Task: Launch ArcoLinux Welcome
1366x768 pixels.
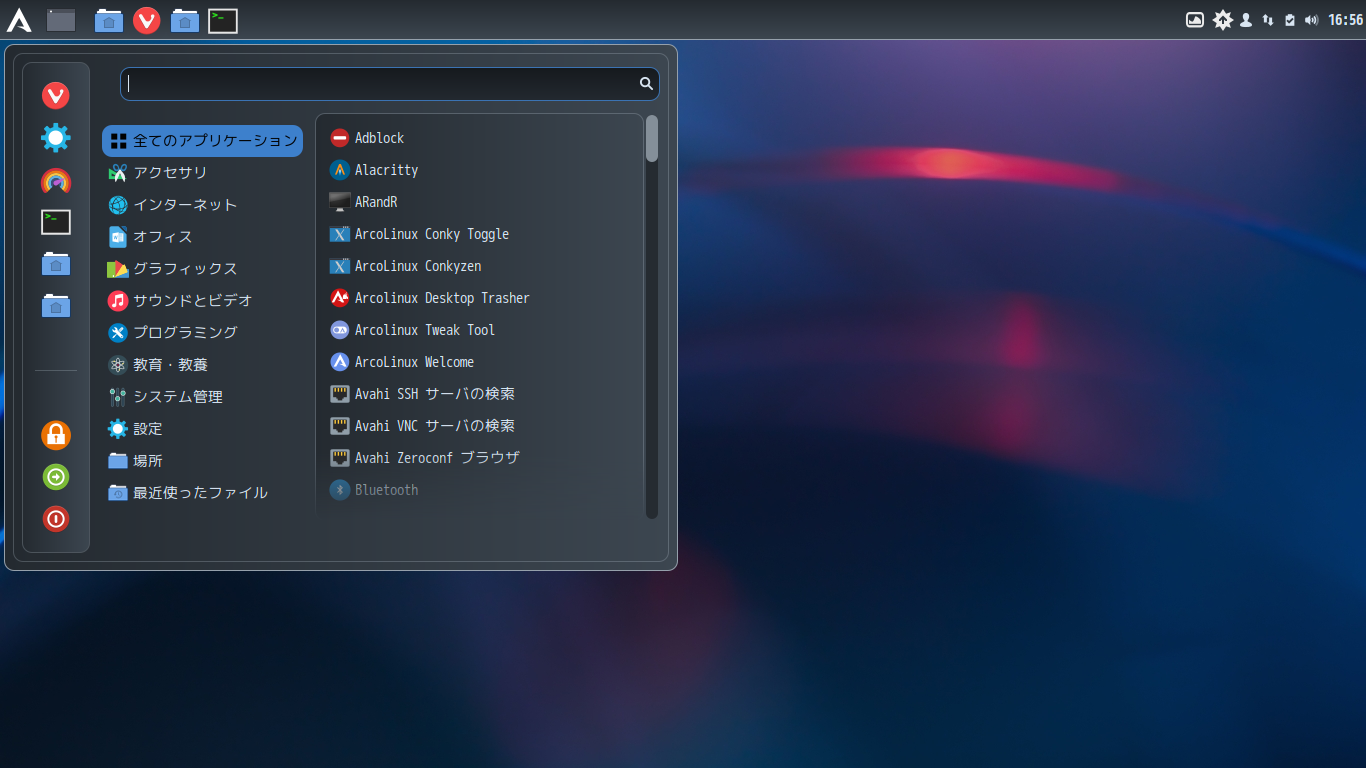Action: [479, 362]
